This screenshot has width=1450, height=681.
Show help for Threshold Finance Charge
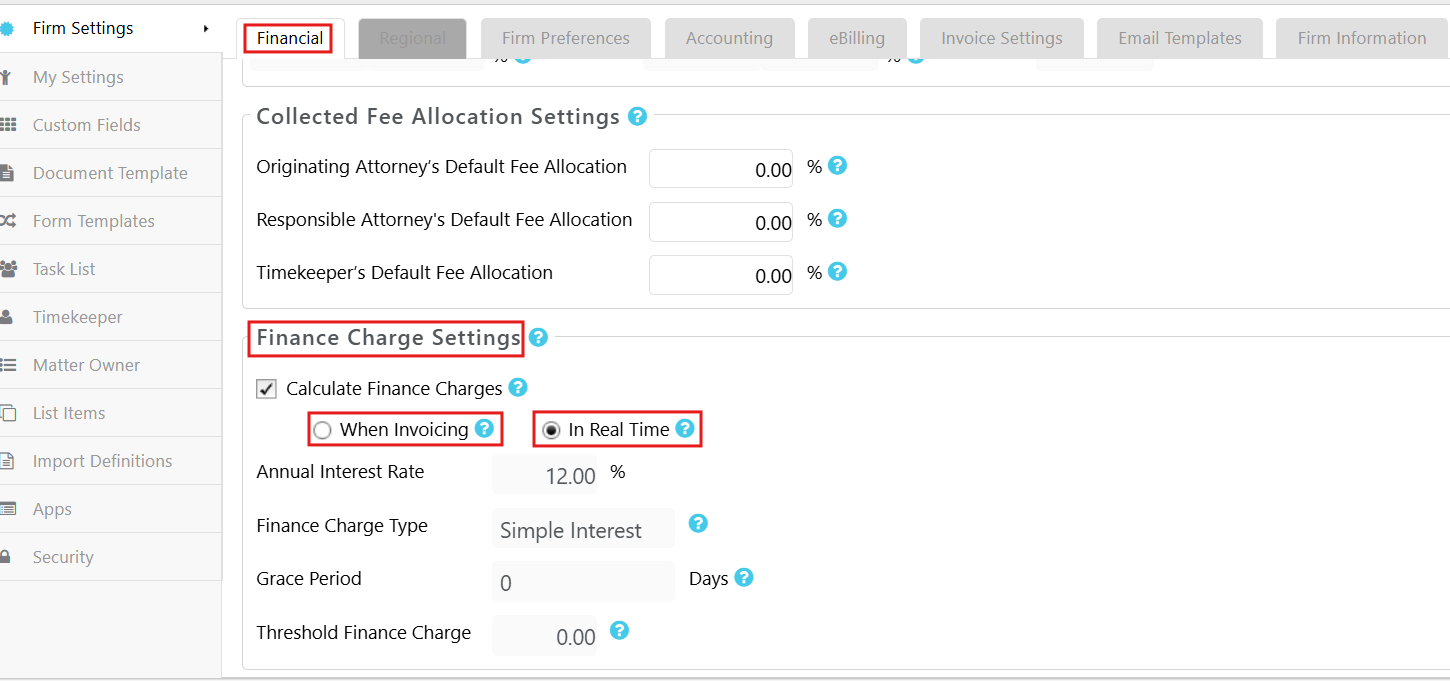pos(619,630)
